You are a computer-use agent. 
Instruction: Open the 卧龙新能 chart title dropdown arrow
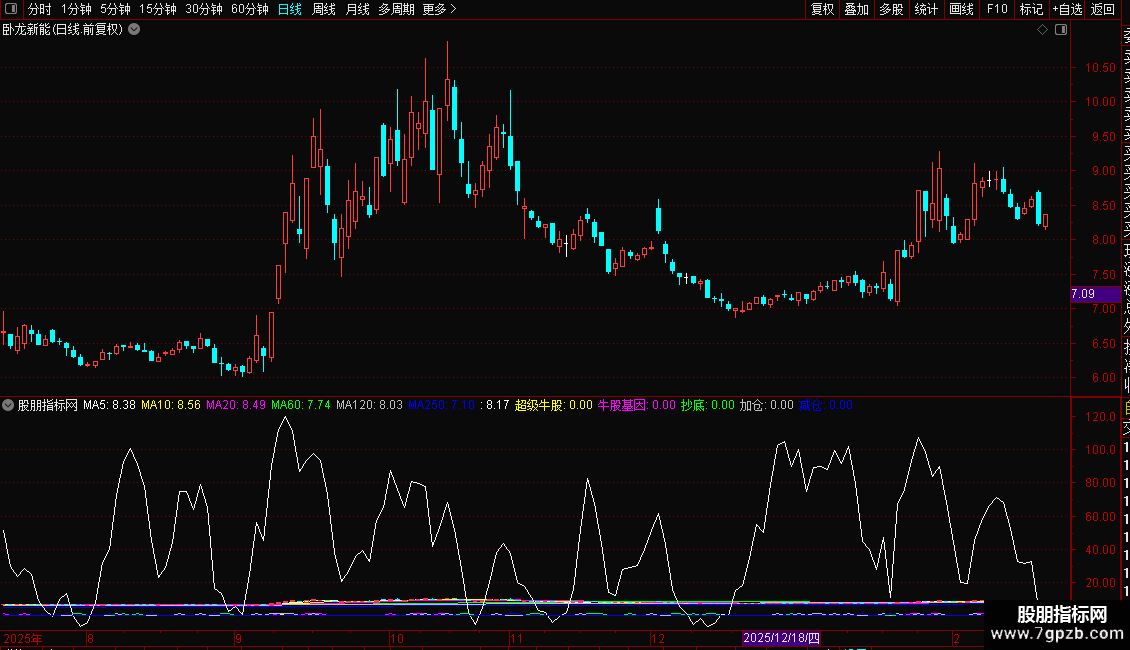(134, 30)
